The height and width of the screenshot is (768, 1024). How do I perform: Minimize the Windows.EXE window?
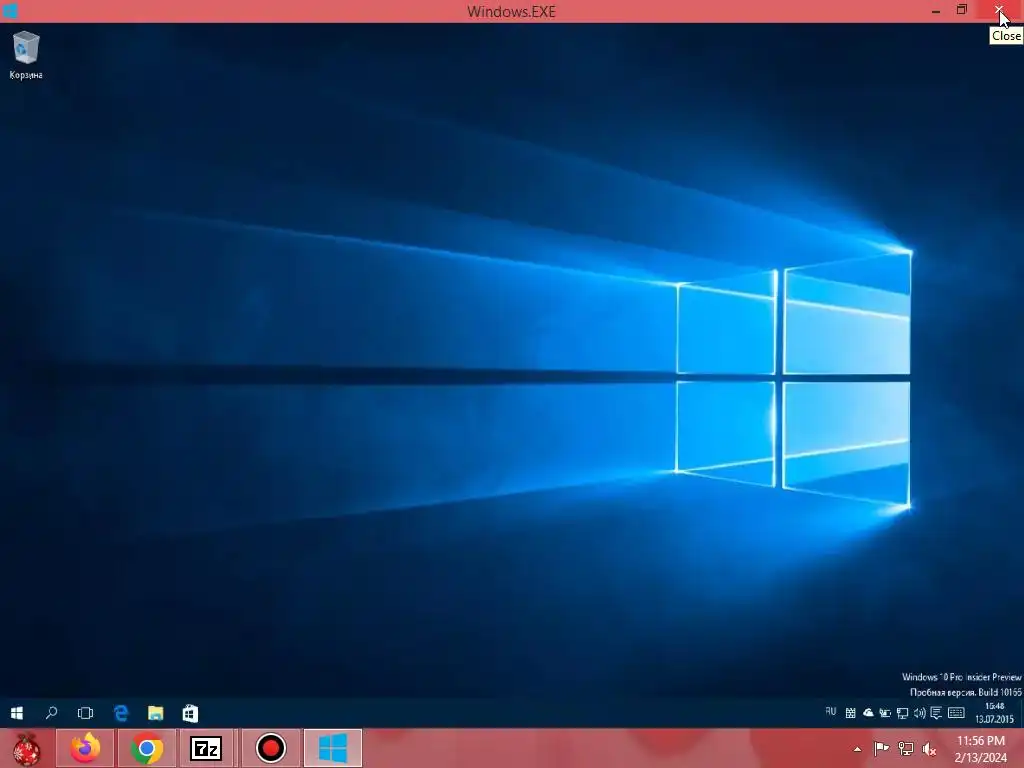(936, 10)
